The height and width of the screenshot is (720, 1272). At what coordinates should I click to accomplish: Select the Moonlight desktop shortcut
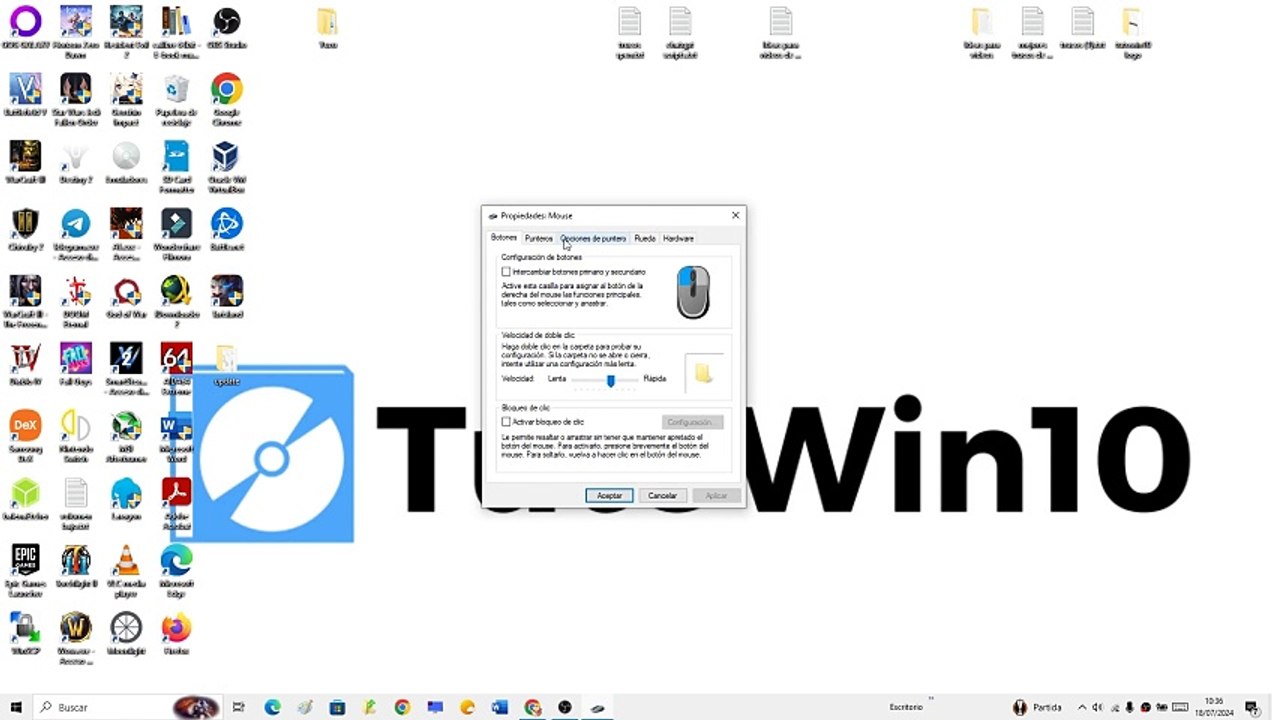[x=126, y=633]
